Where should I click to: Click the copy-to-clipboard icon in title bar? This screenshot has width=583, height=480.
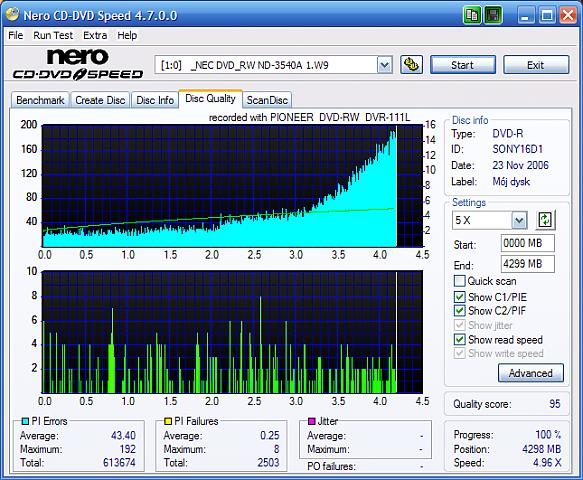click(x=472, y=15)
